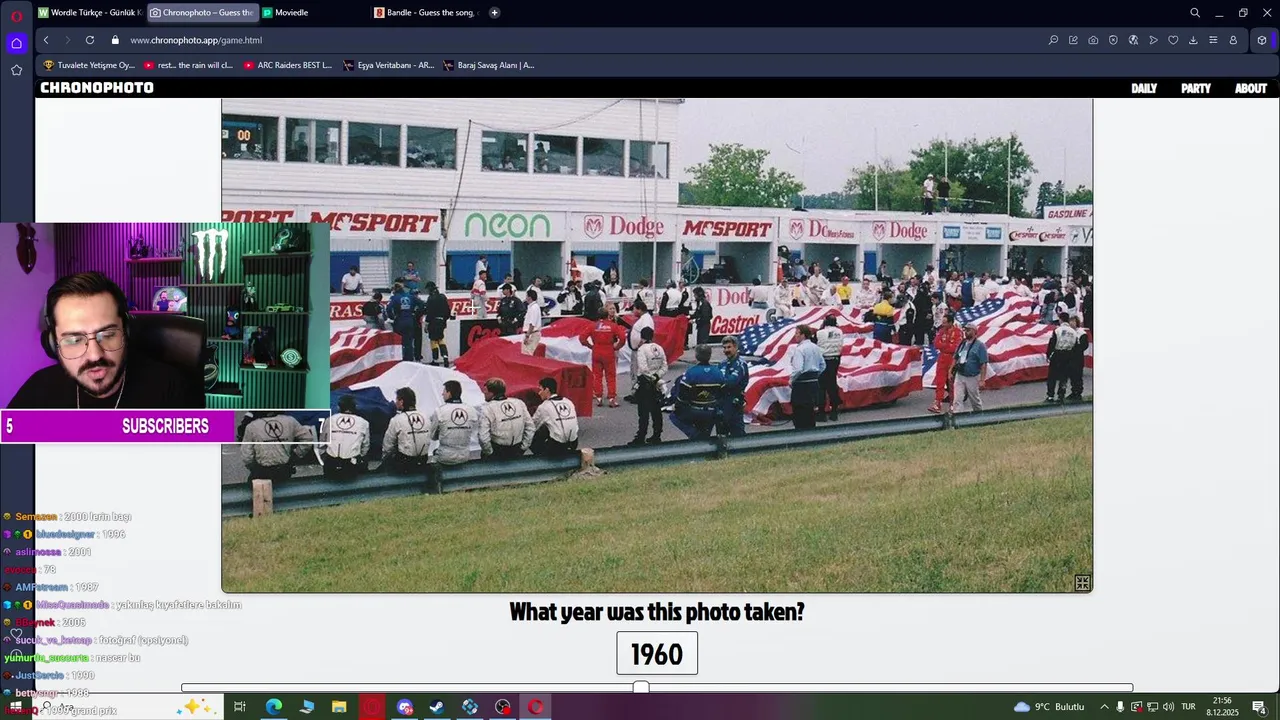This screenshot has height=720, width=1280.
Task: Open the DAILY menu item
Action: (x=1144, y=88)
